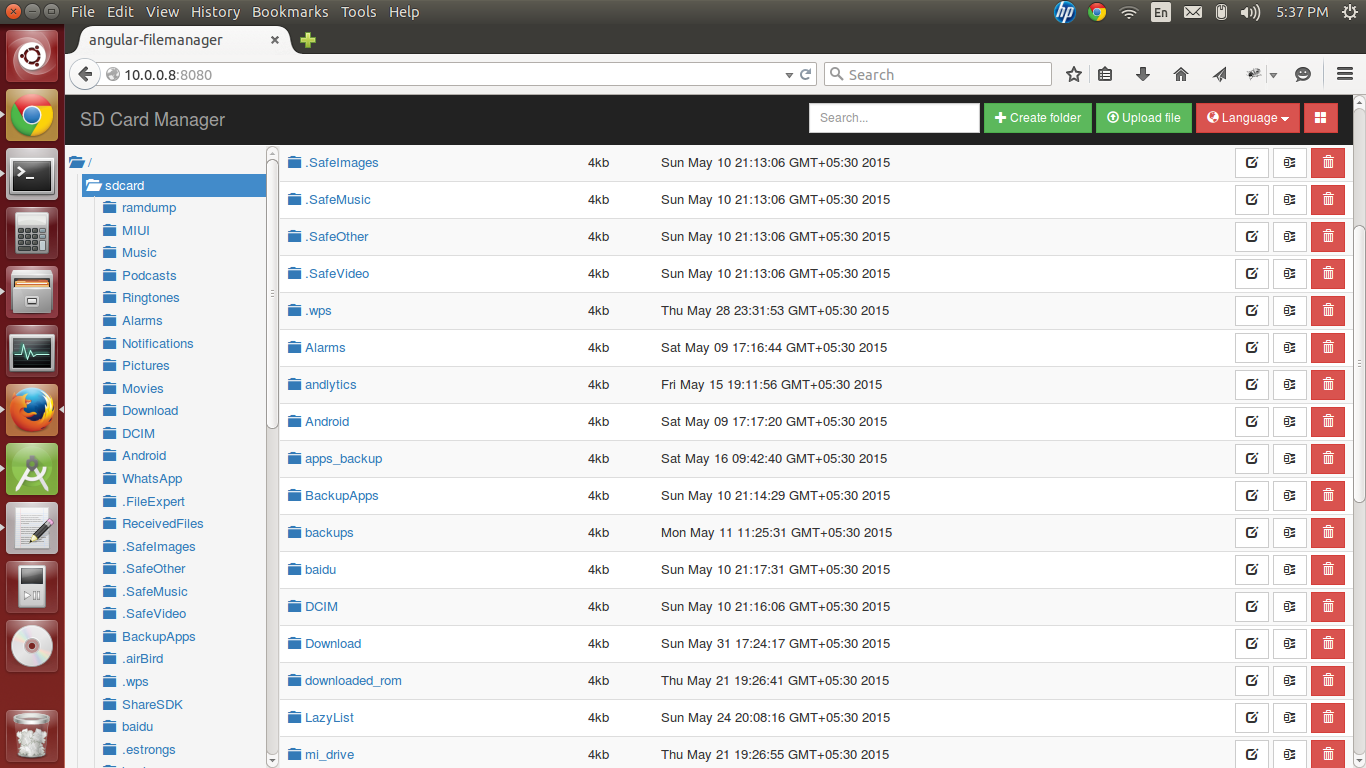This screenshot has width=1366, height=768.
Task: Delete the .SafeOther folder with its trash icon
Action: pos(1328,237)
